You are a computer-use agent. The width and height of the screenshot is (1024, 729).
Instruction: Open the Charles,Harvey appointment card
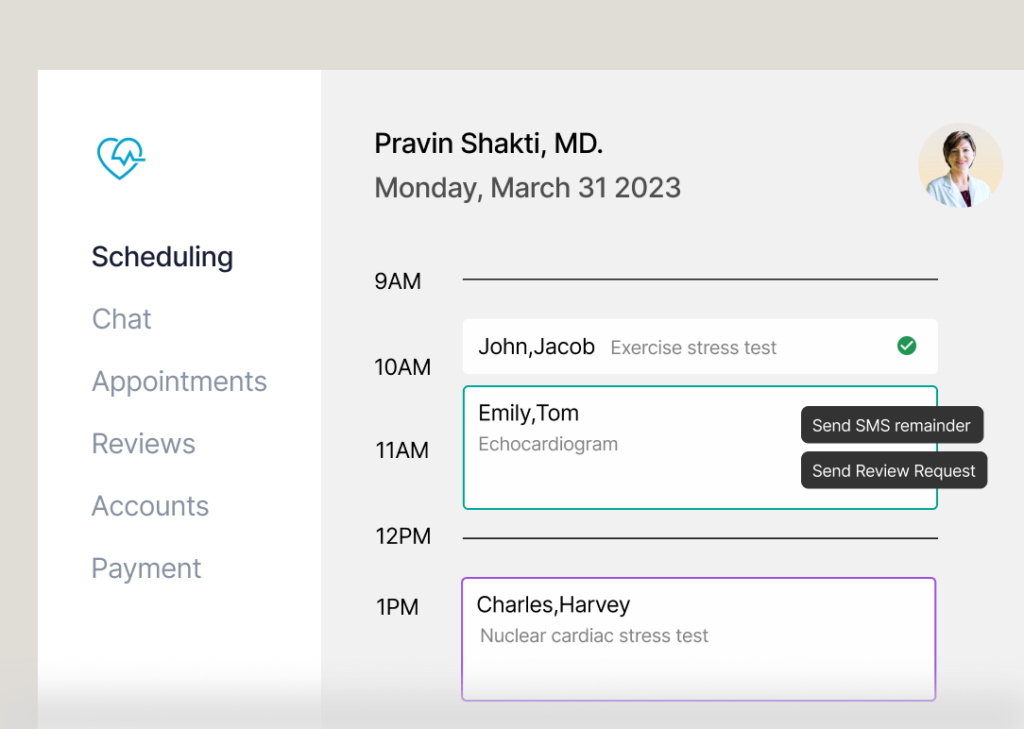pyautogui.click(x=698, y=639)
